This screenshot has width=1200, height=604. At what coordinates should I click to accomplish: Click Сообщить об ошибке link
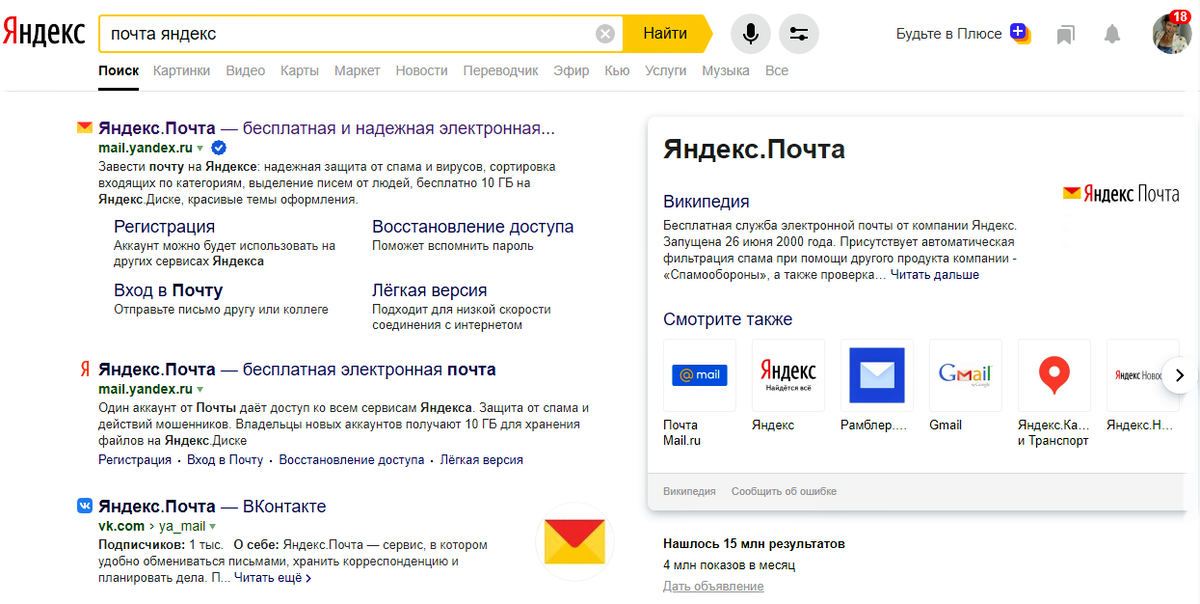pyautogui.click(x=784, y=491)
